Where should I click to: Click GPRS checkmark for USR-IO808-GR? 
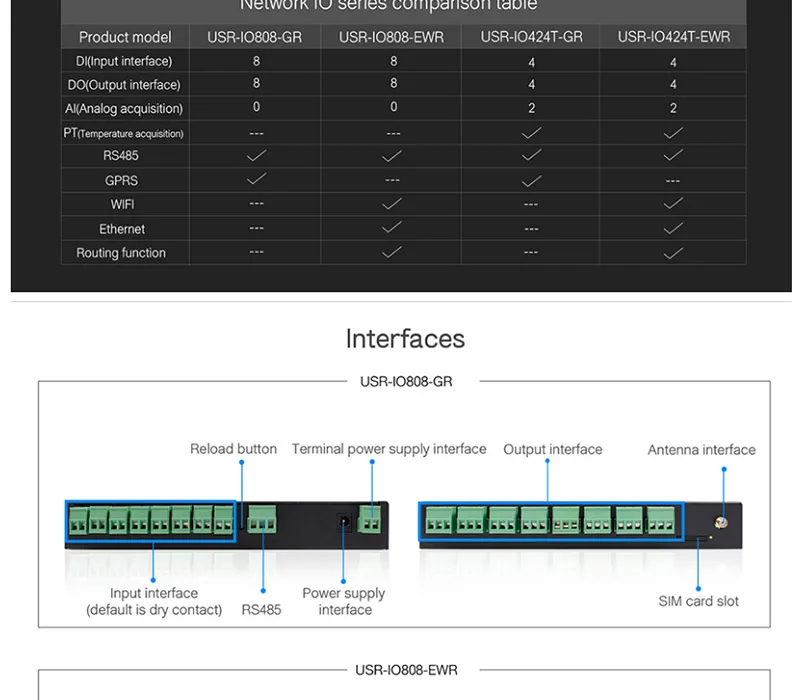coord(256,179)
